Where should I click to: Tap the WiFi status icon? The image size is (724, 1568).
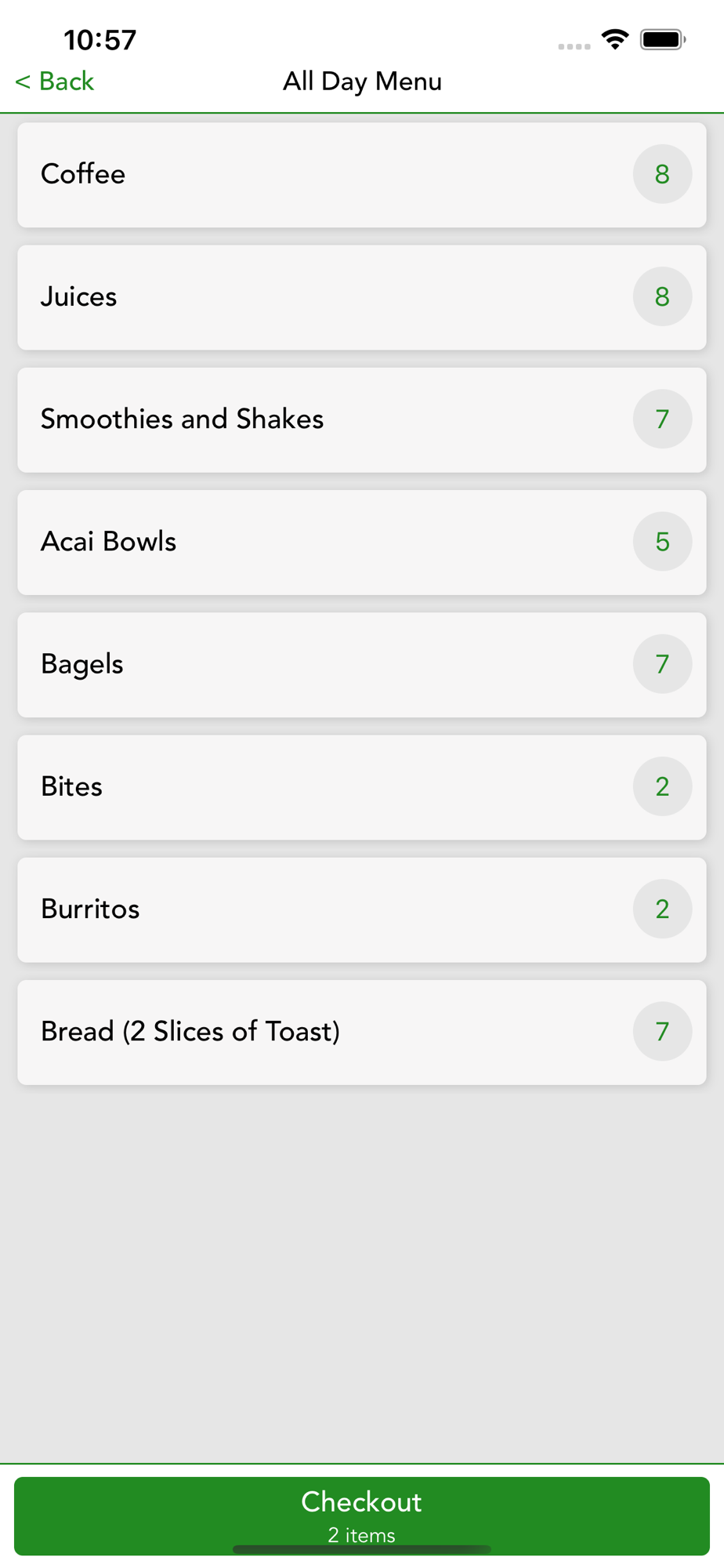click(x=615, y=39)
